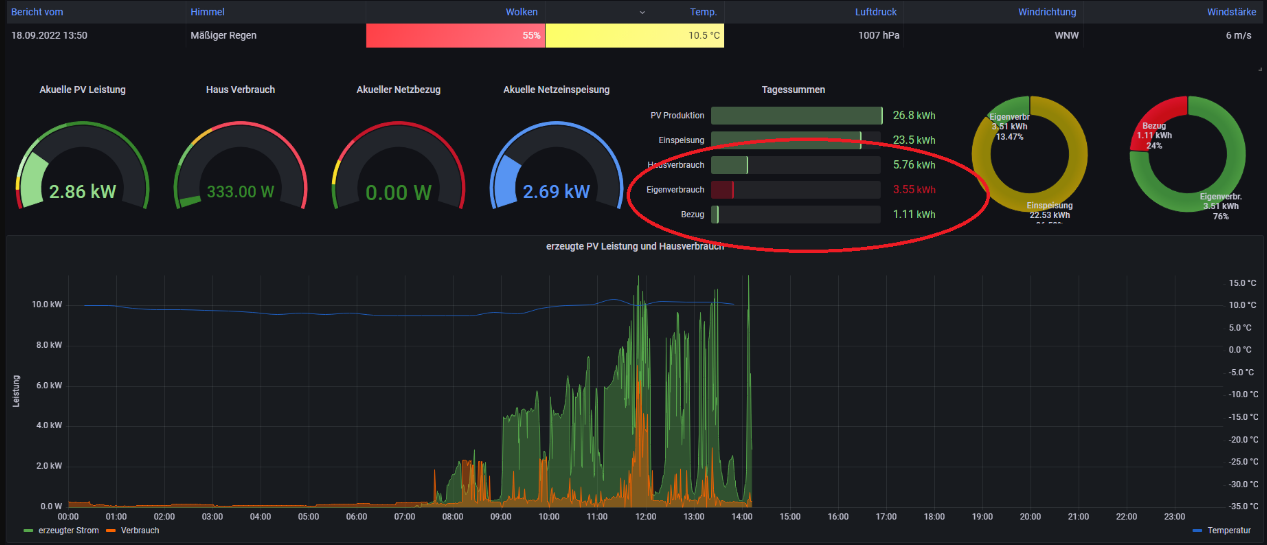Click the green erzeugter Strom legend color marker

pos(28,530)
